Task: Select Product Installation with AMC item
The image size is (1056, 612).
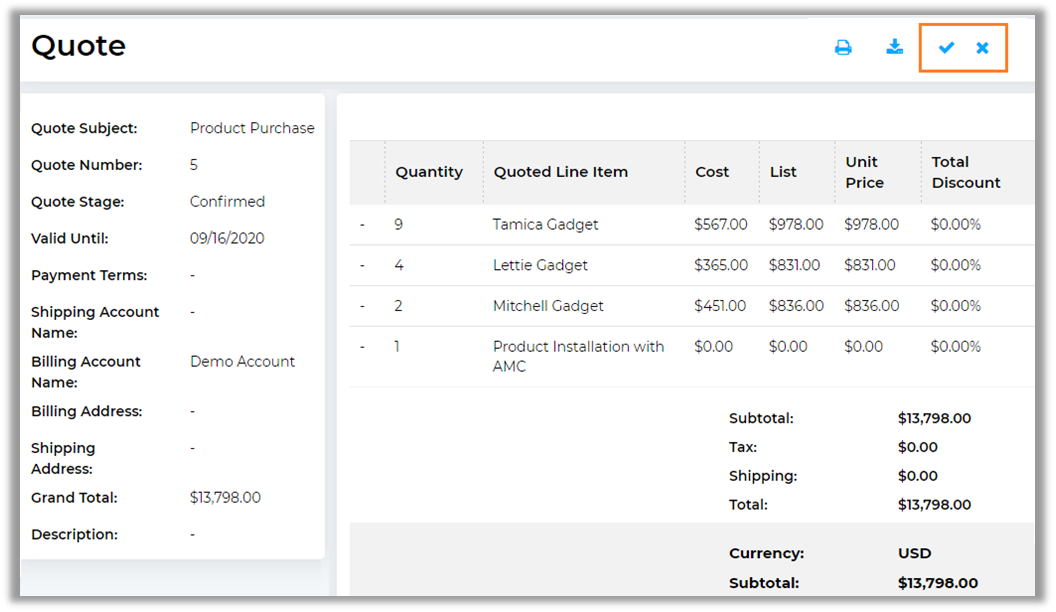Action: pyautogui.click(x=578, y=356)
